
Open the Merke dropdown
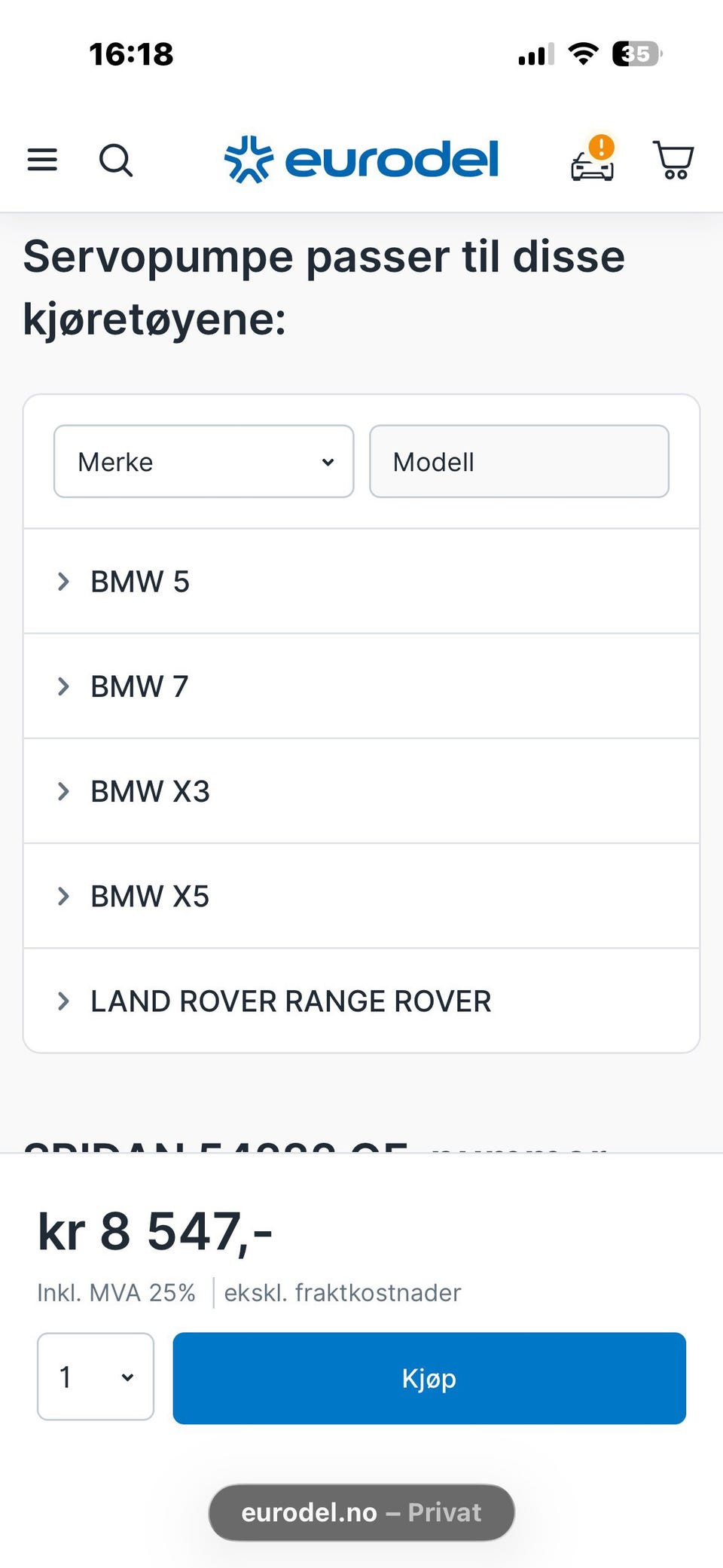tap(204, 461)
